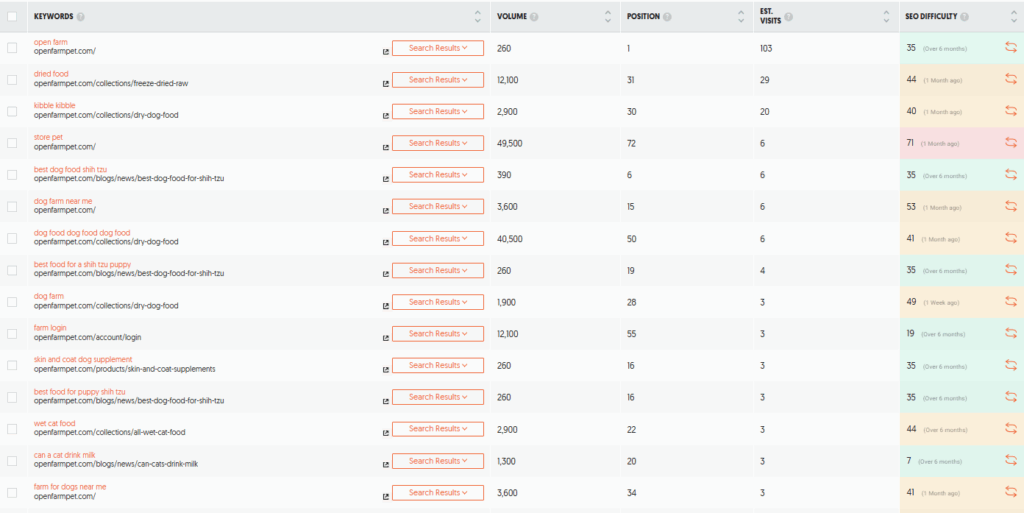Open the 'best food for a shih tzu puppy' keyword
This screenshot has width=1024, height=513.
click(x=82, y=264)
